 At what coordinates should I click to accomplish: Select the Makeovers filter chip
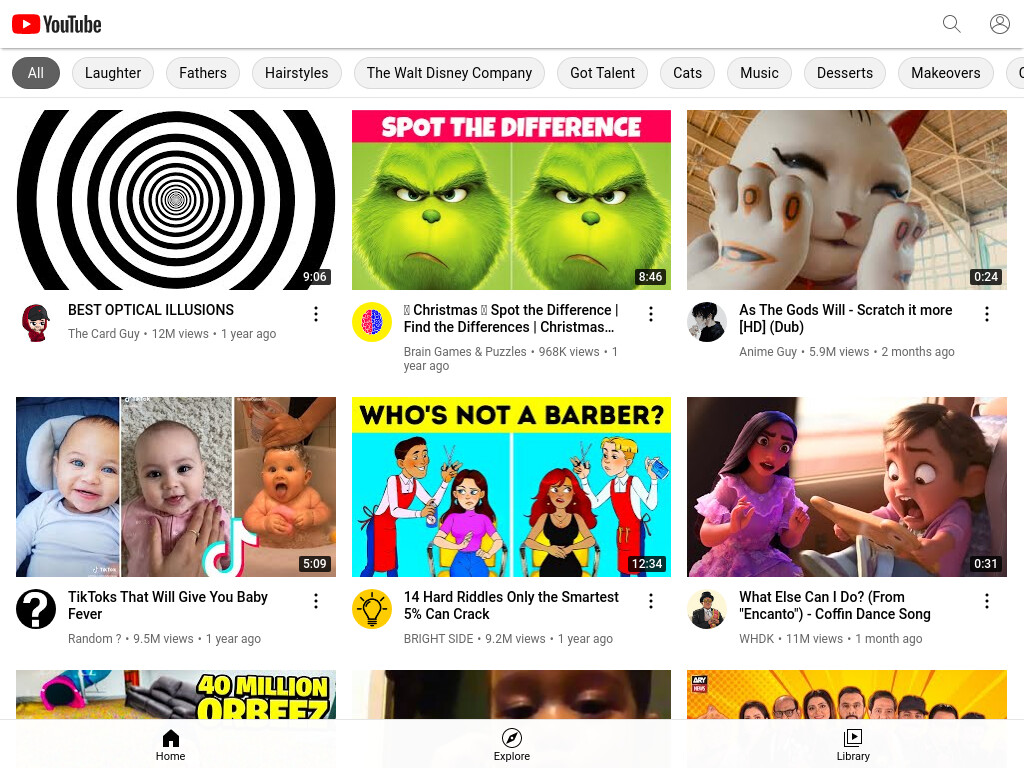click(946, 73)
